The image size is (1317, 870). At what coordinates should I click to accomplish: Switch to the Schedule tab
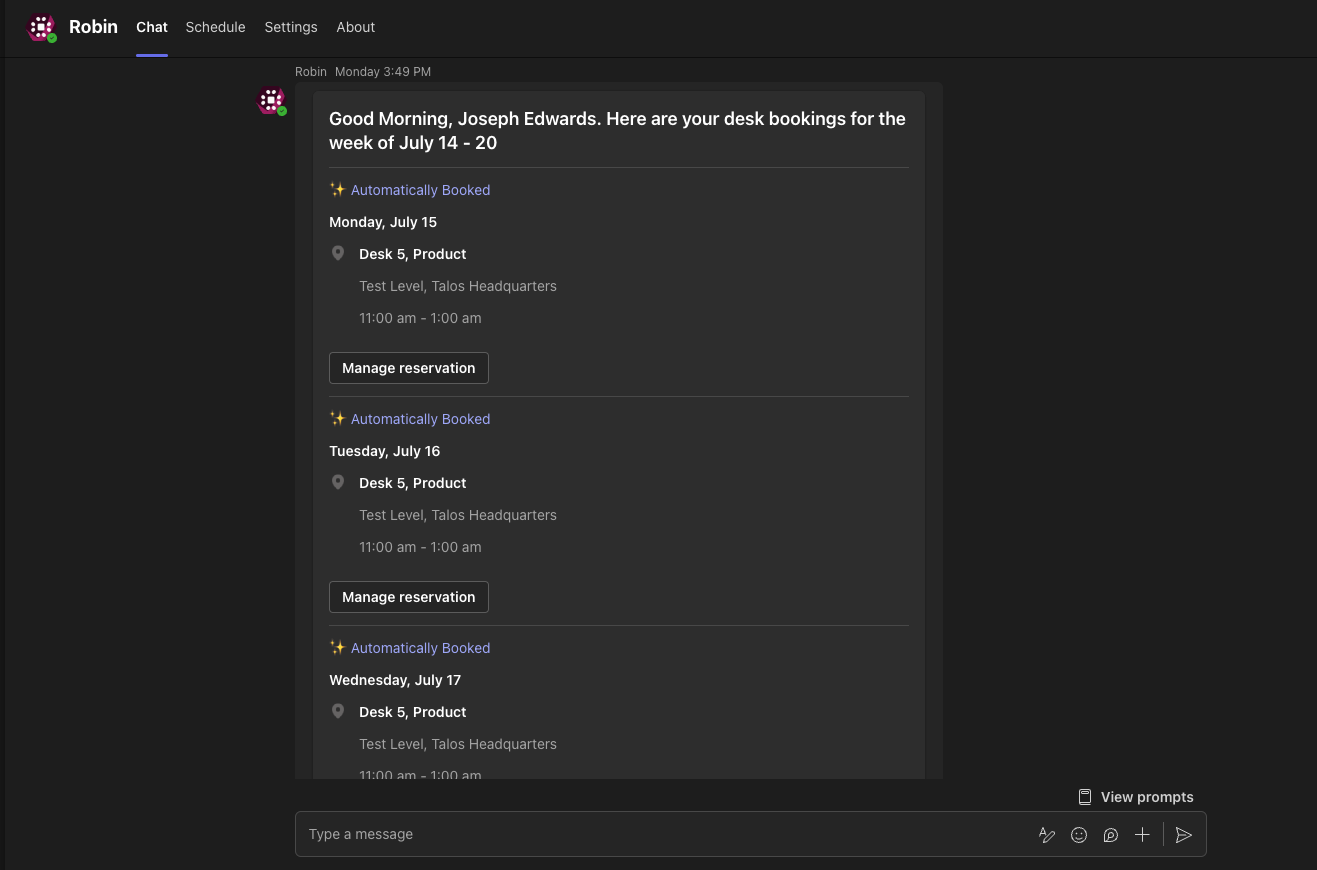tap(215, 27)
